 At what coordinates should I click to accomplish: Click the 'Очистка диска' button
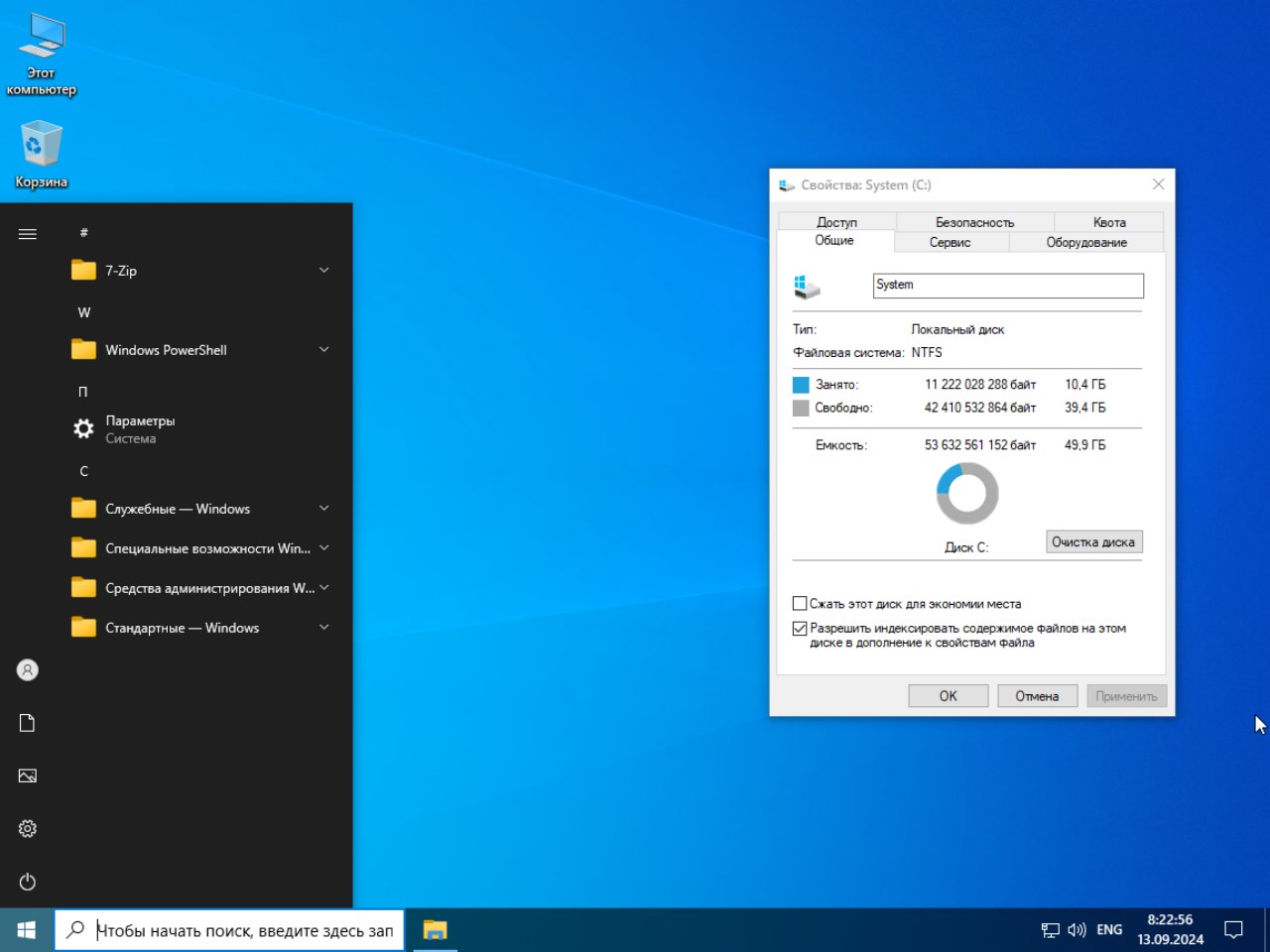point(1093,542)
